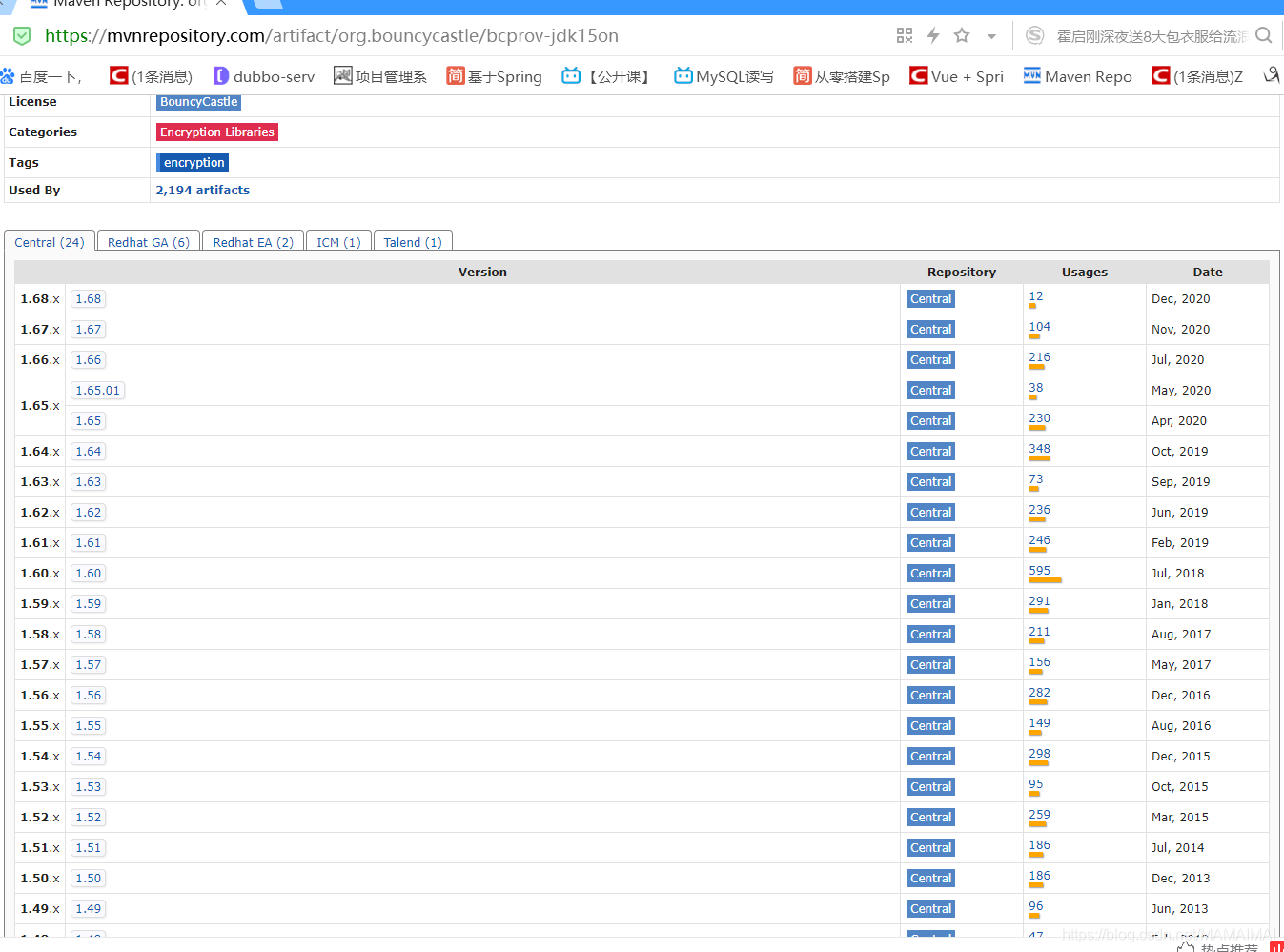
Task: Open version 1.67
Action: tap(89, 330)
